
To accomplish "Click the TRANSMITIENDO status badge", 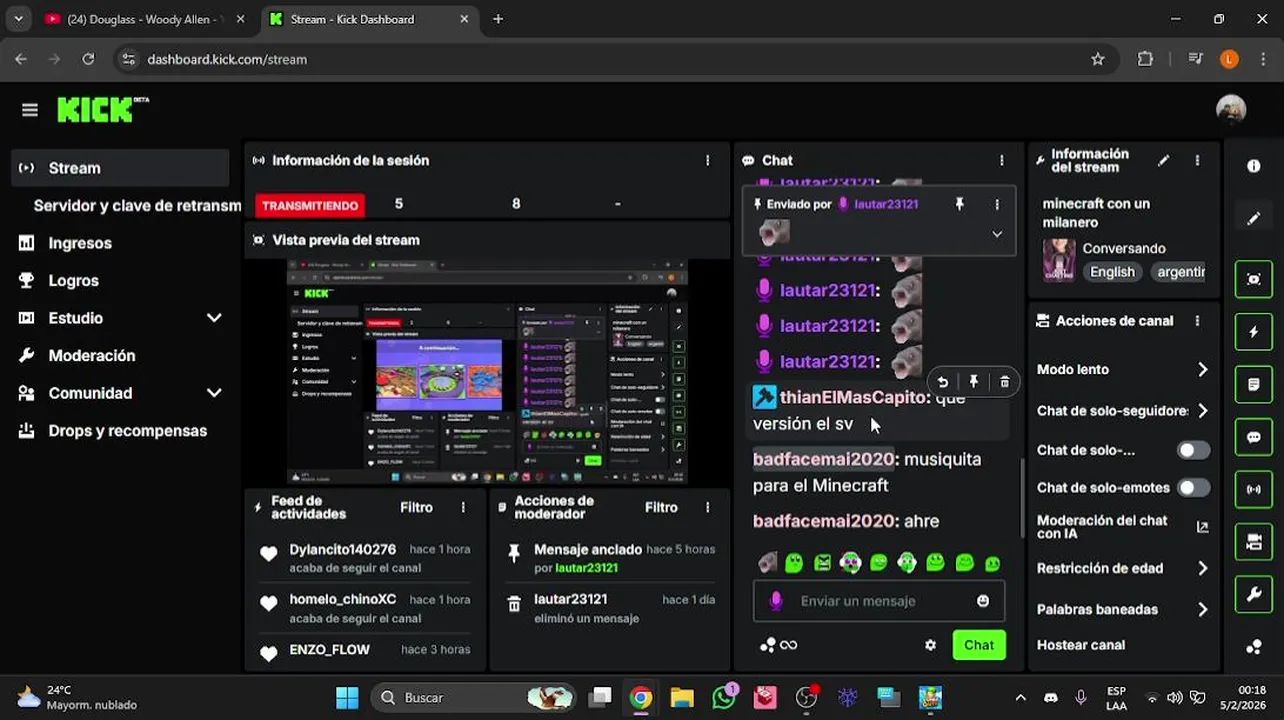I will tap(310, 205).
